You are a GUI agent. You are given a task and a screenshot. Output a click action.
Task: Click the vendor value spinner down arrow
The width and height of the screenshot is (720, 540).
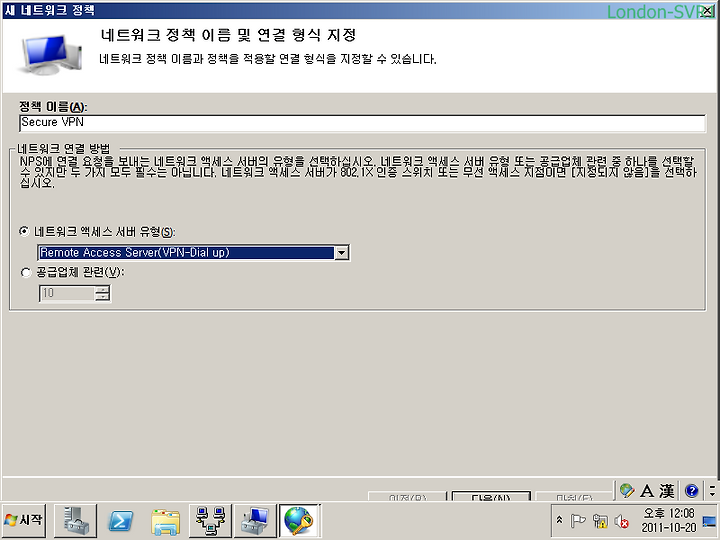pyautogui.click(x=102, y=297)
